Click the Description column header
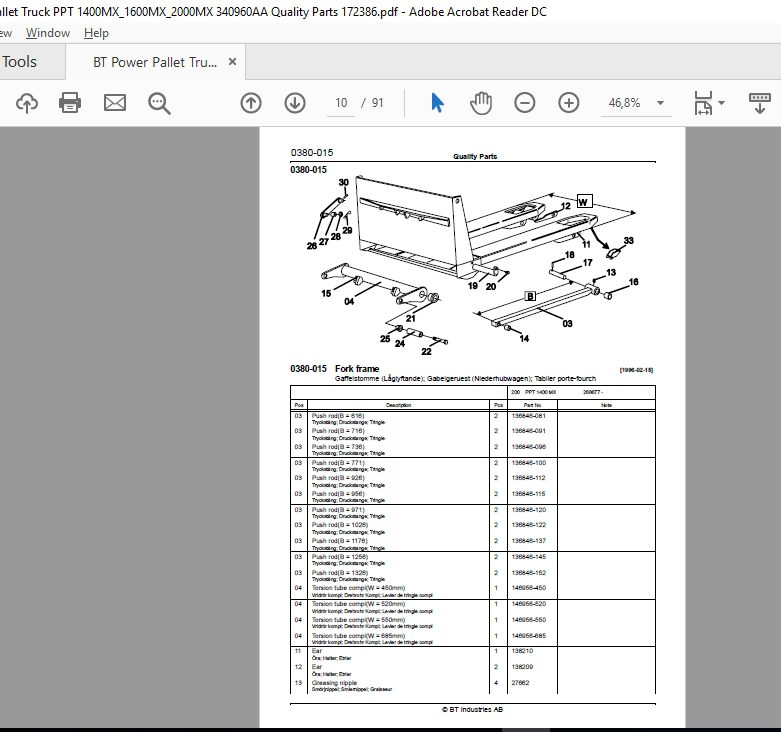Image resolution: width=781 pixels, height=732 pixels. point(398,405)
